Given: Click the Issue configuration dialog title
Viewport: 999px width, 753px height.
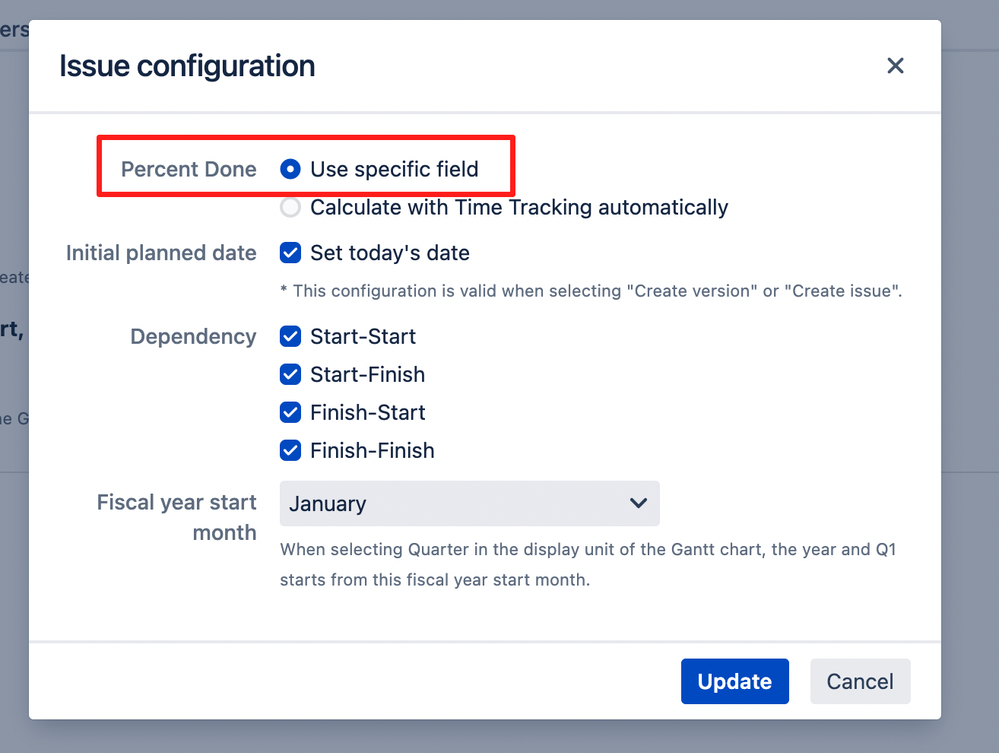Looking at the screenshot, I should (x=187, y=66).
